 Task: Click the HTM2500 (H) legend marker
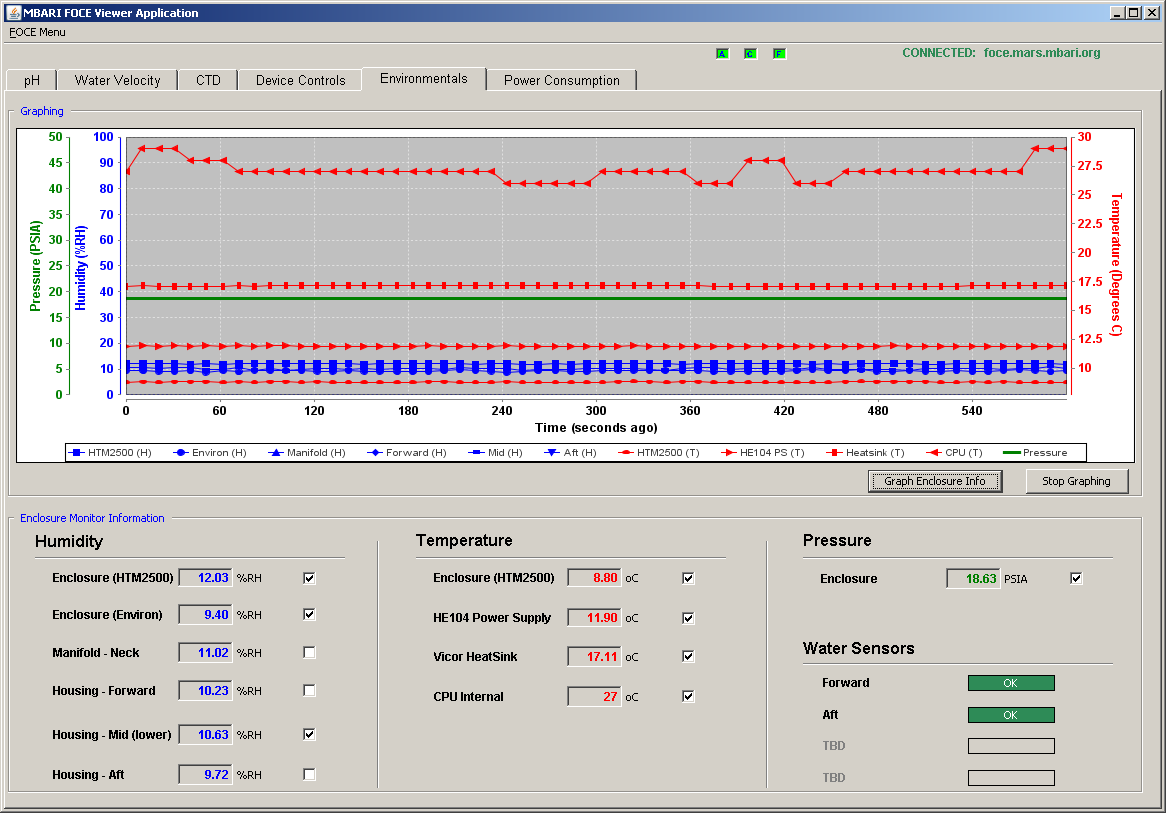point(76,452)
